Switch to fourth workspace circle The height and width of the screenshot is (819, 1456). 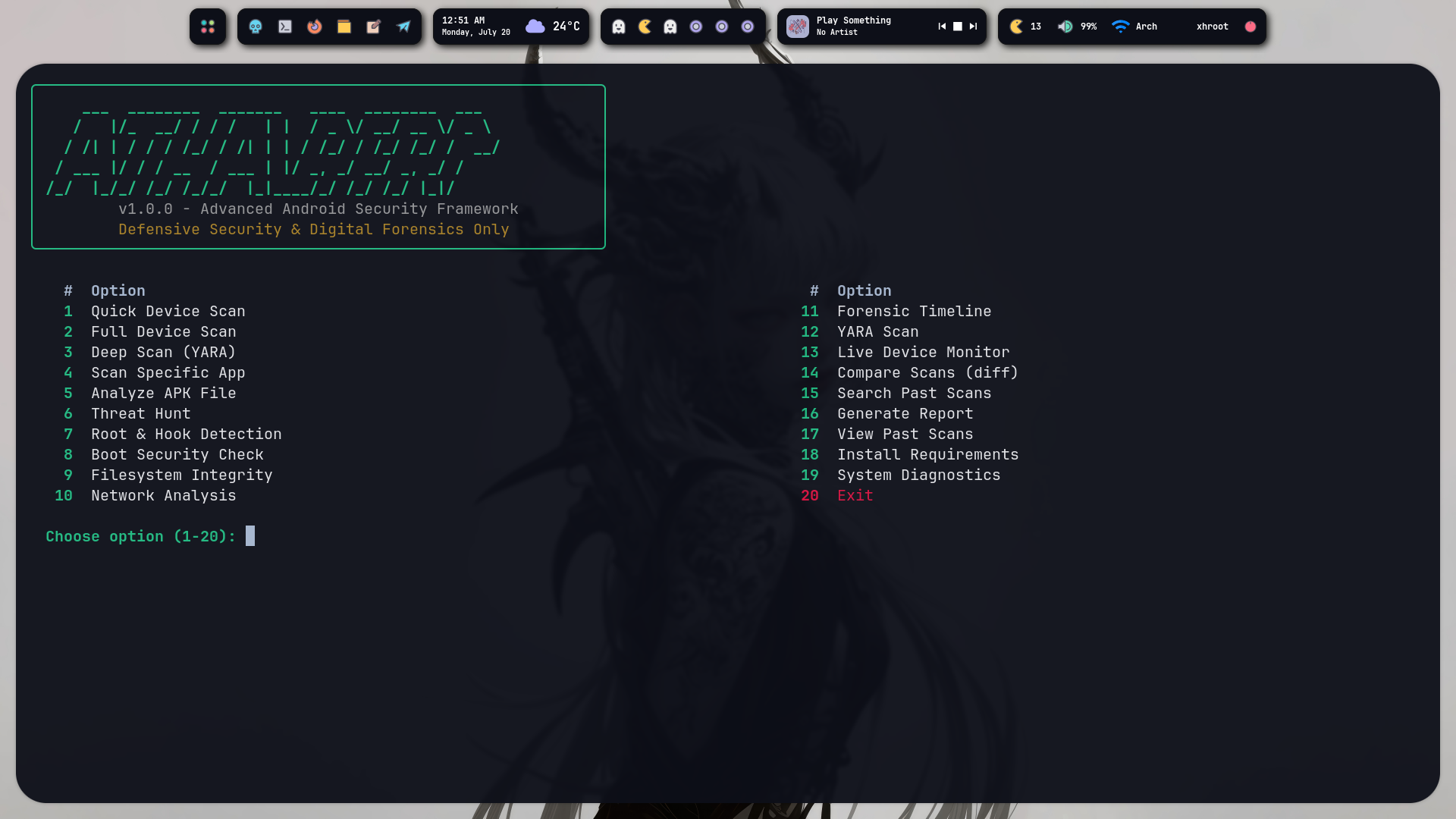click(x=696, y=27)
